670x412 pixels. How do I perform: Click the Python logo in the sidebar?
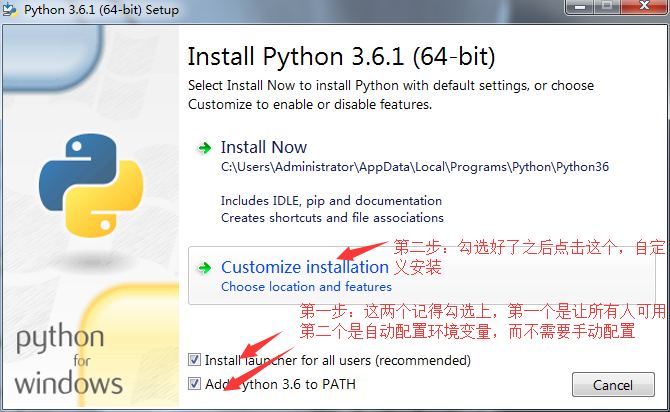[91, 185]
